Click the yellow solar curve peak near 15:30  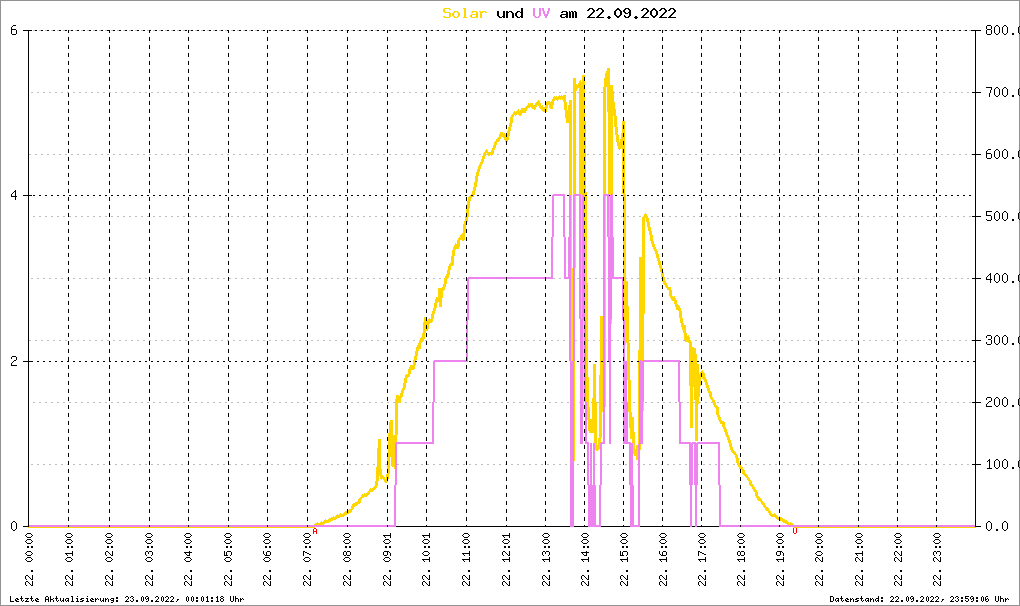click(x=646, y=215)
